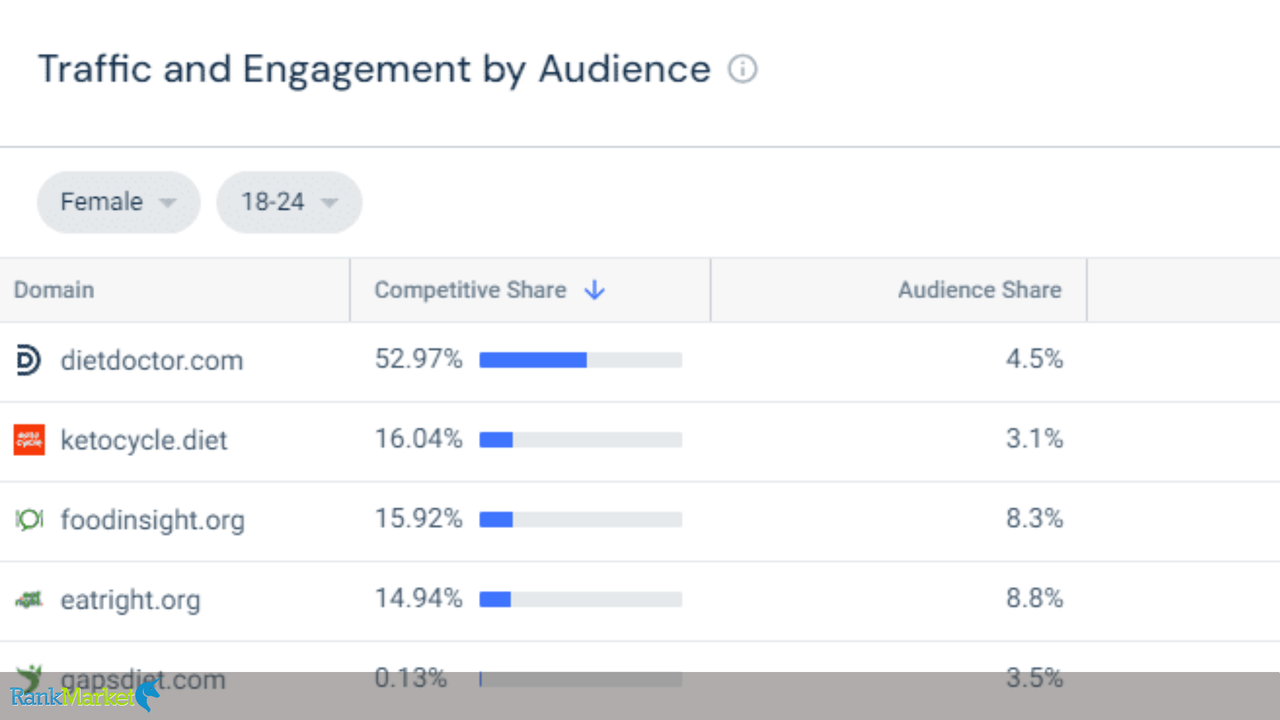Open the Female gender dropdown
This screenshot has height=720, width=1280.
(x=119, y=202)
